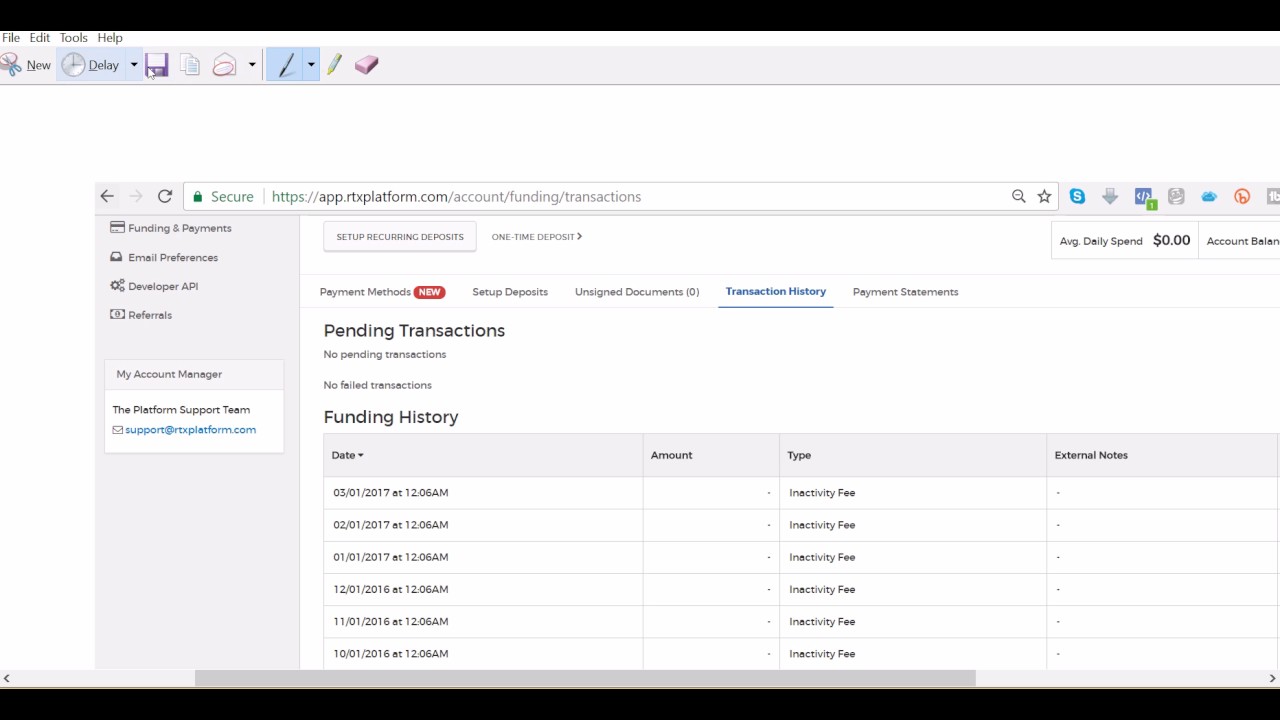Open the Tools menu
The width and height of the screenshot is (1280, 720).
tap(73, 38)
